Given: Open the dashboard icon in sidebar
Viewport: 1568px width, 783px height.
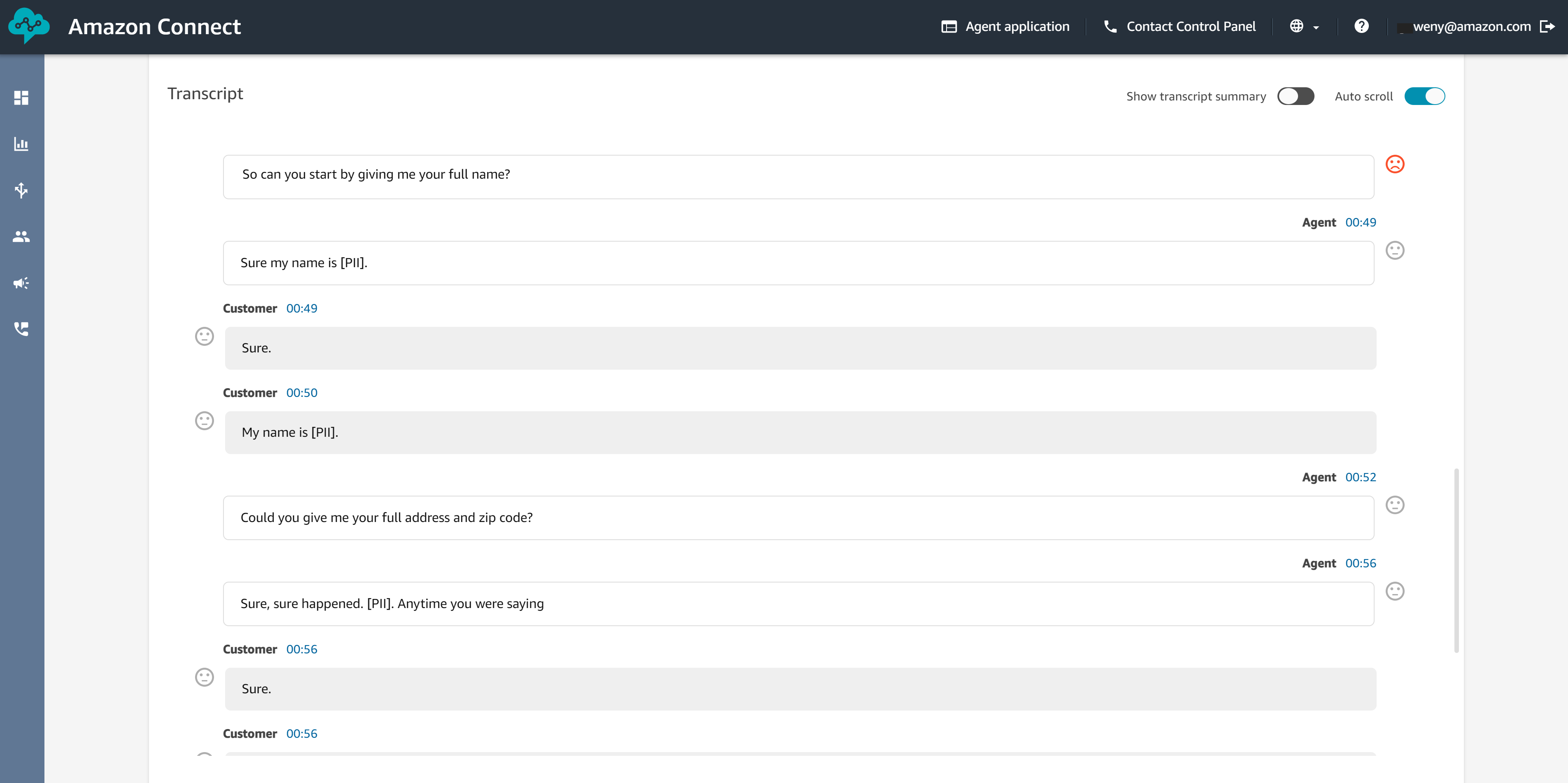Looking at the screenshot, I should (x=21, y=98).
